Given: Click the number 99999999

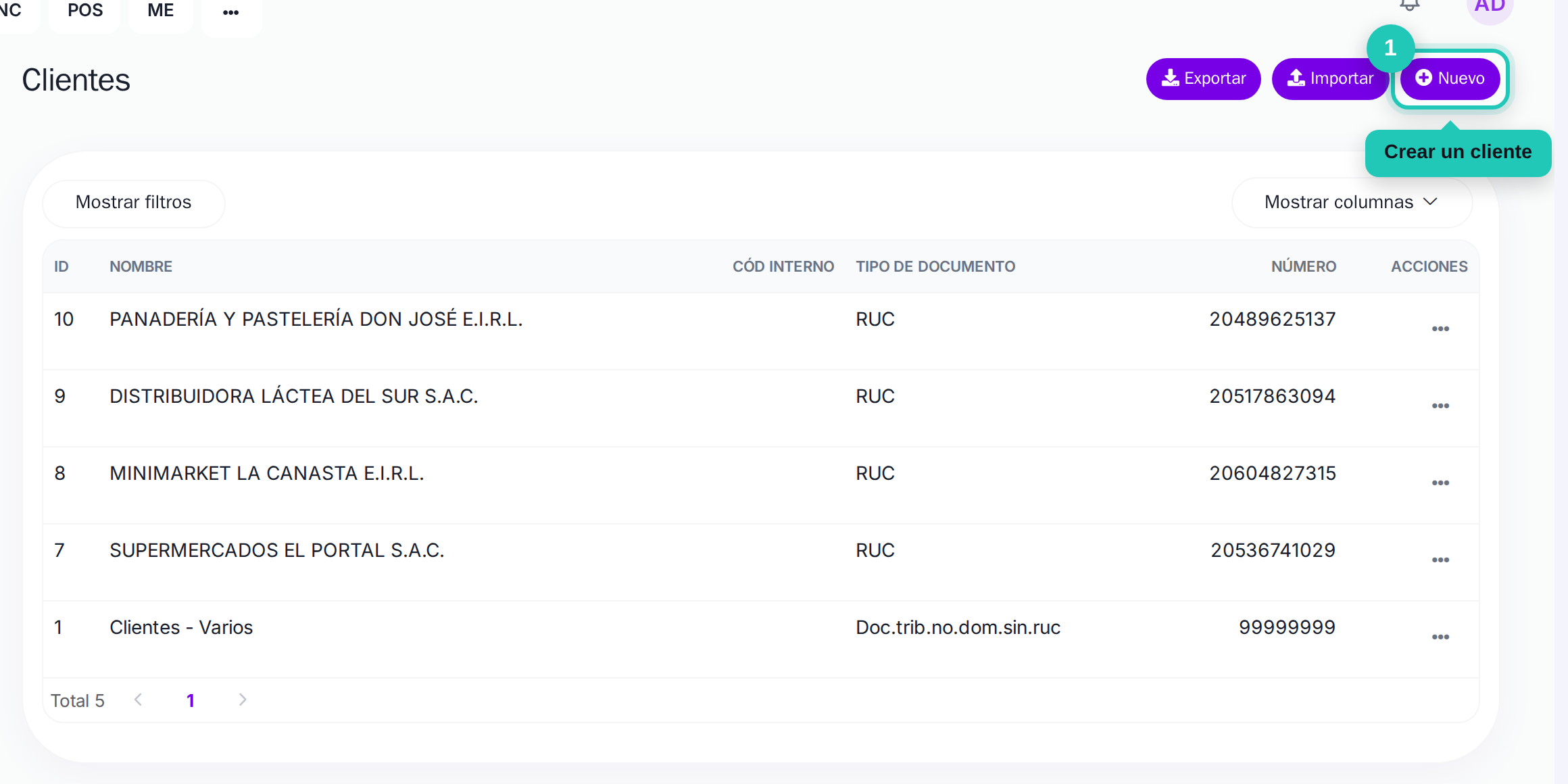Looking at the screenshot, I should pos(1288,627).
